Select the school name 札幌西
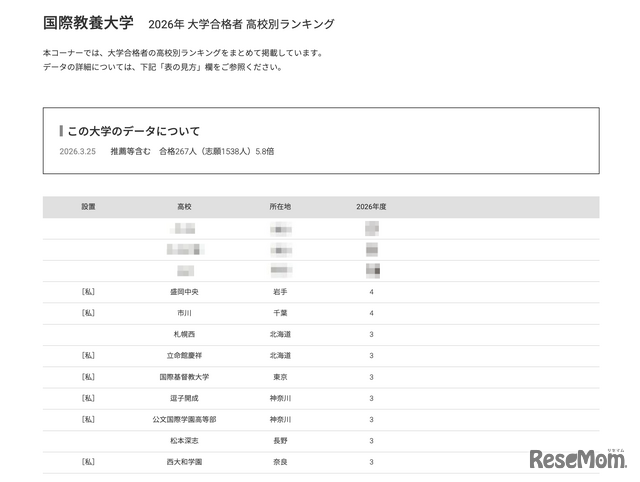 [184, 334]
